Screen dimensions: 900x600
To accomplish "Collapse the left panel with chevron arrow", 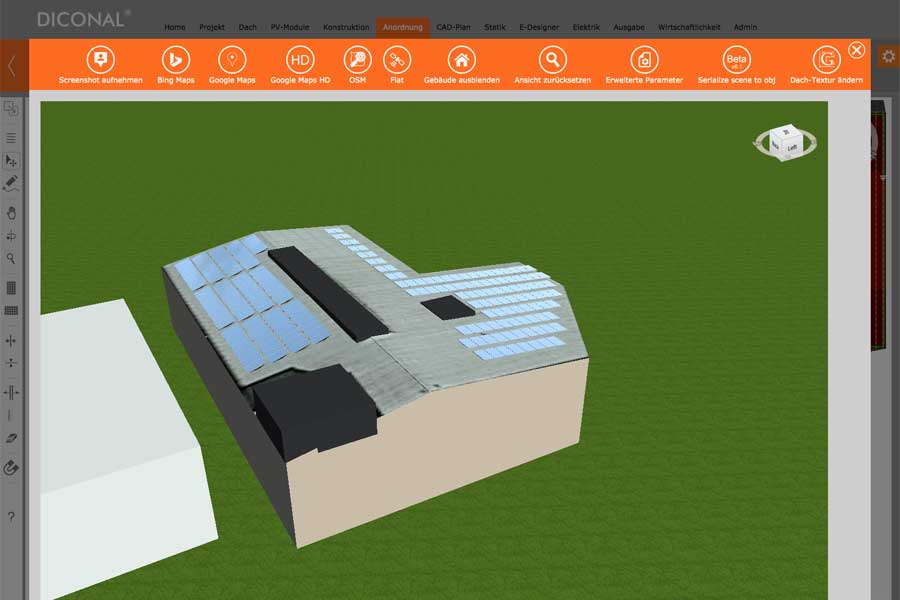I will click(12, 67).
